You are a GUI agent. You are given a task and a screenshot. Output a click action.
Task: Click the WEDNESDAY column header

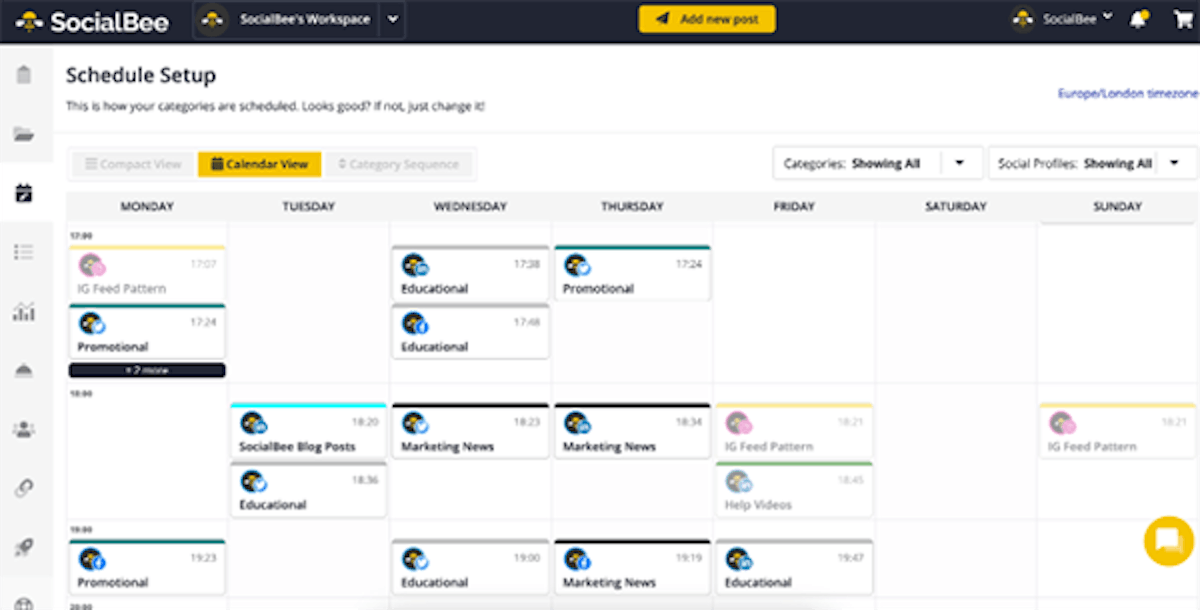[x=470, y=207]
